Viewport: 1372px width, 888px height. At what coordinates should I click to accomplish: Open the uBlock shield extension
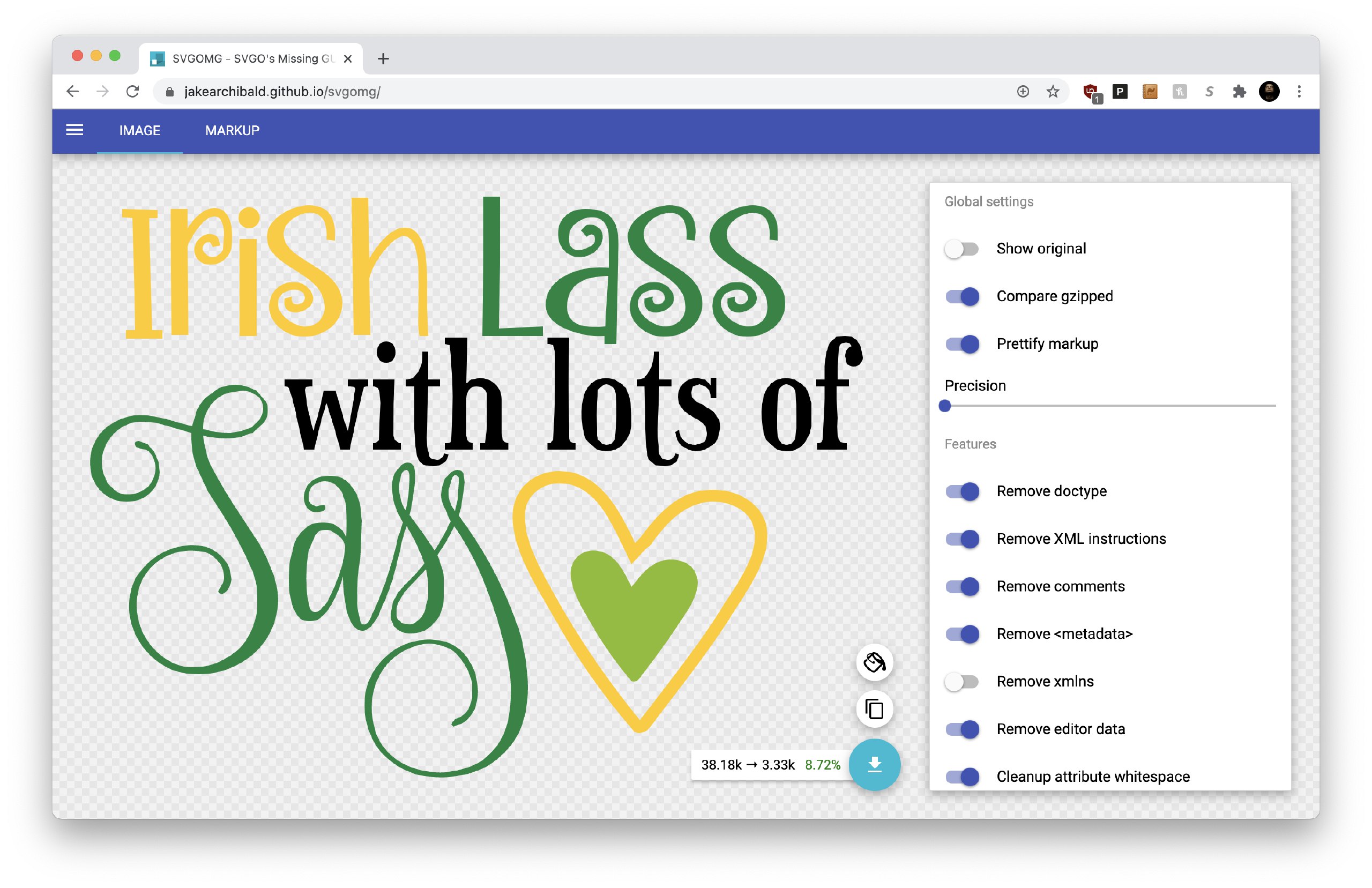coord(1092,92)
